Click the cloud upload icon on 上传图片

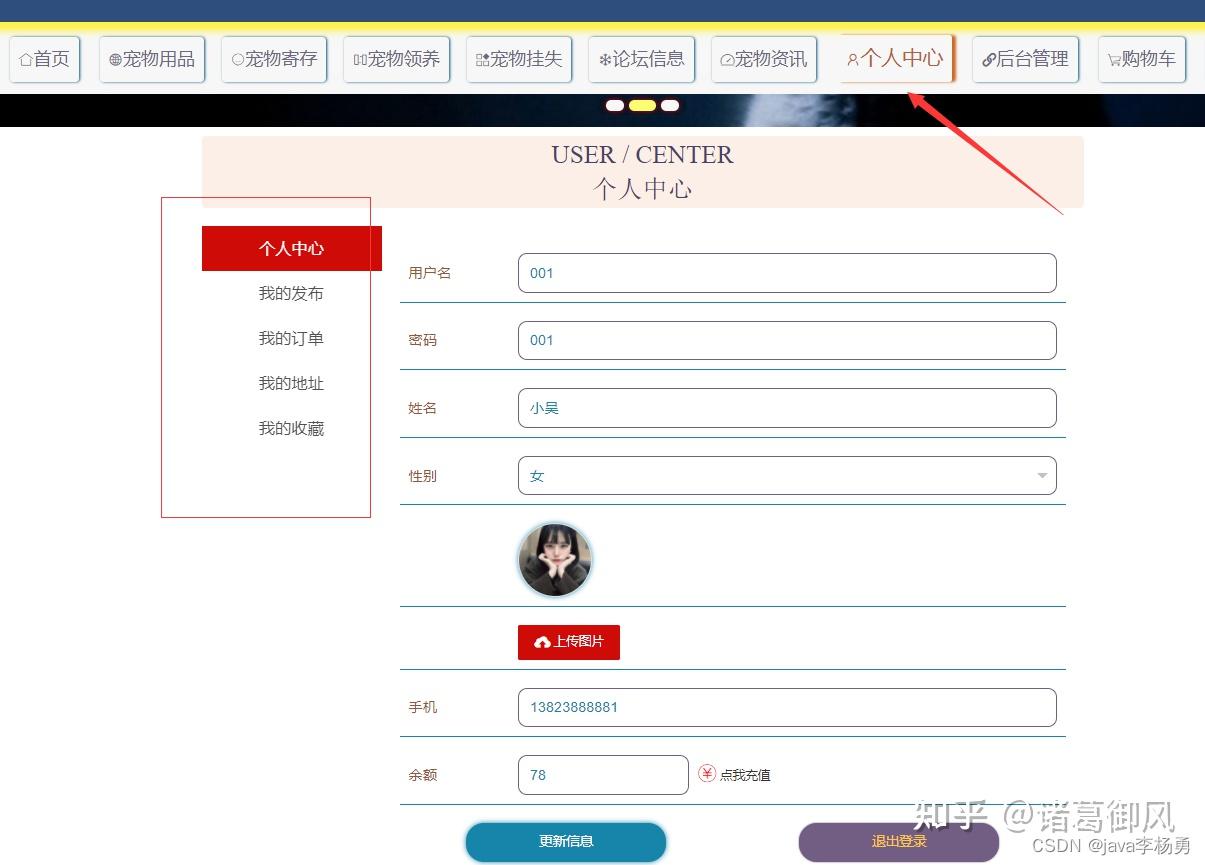(x=543, y=642)
